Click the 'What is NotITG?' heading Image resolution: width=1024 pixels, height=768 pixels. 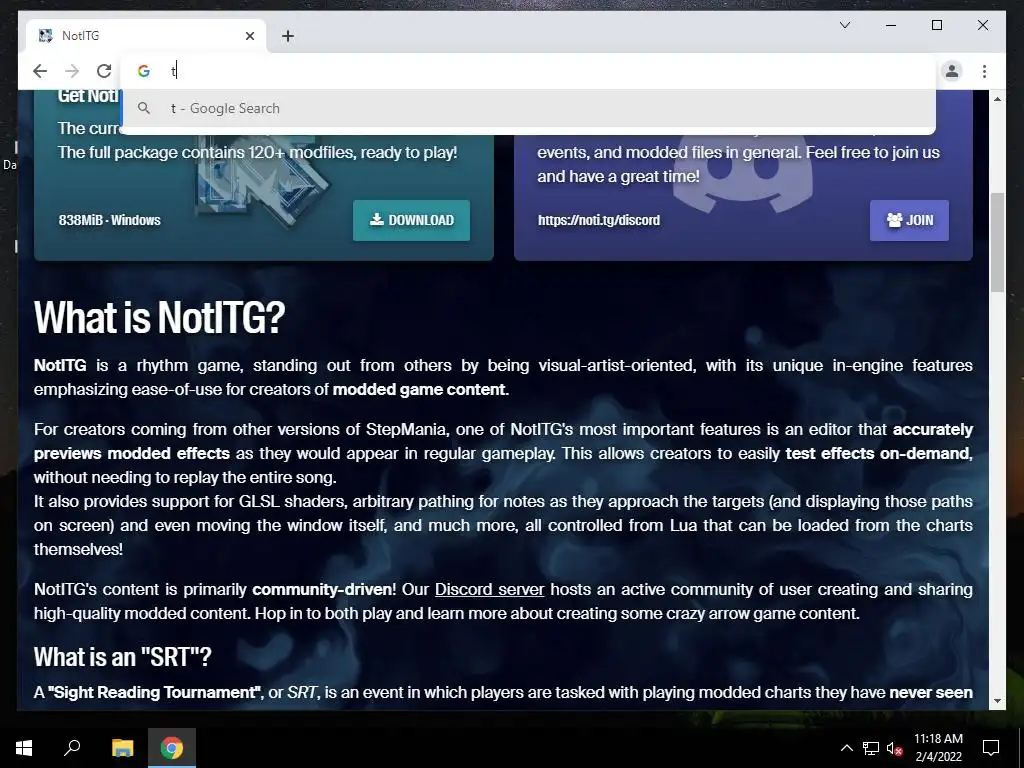pos(159,317)
